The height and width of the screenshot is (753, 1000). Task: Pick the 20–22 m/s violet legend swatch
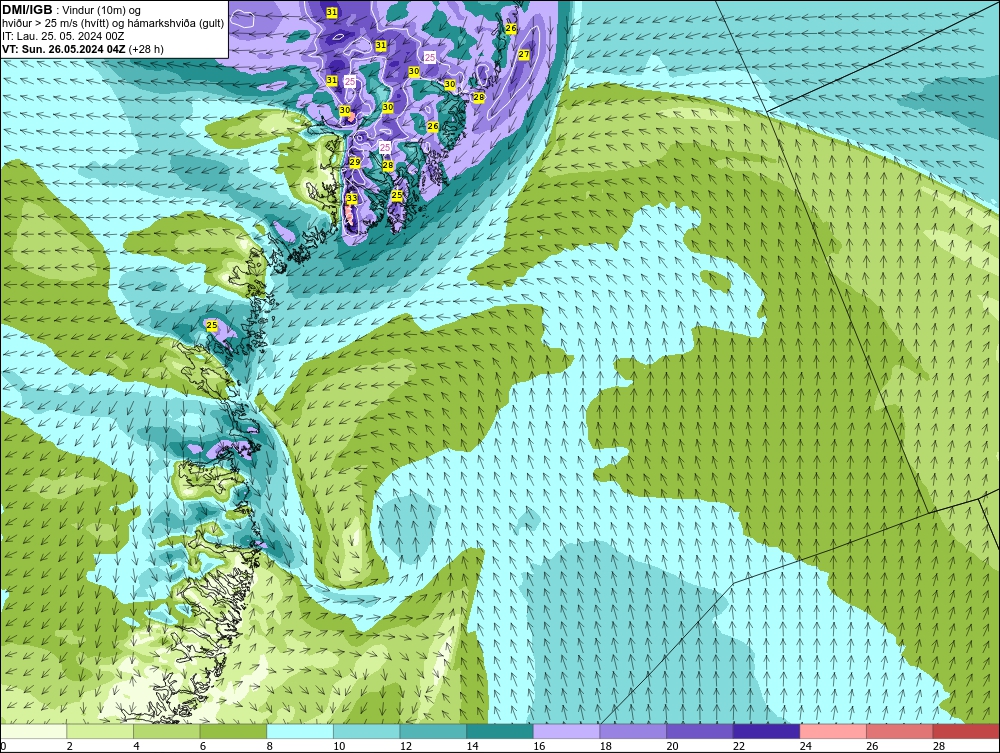[x=700, y=731]
